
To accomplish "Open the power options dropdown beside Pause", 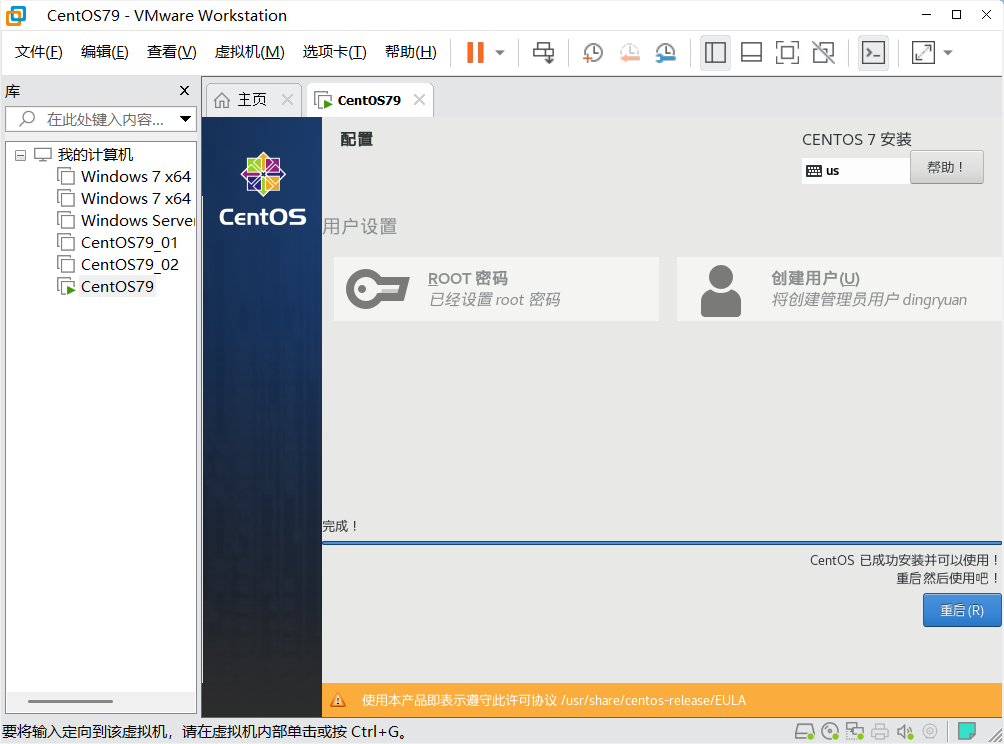I will coord(500,53).
